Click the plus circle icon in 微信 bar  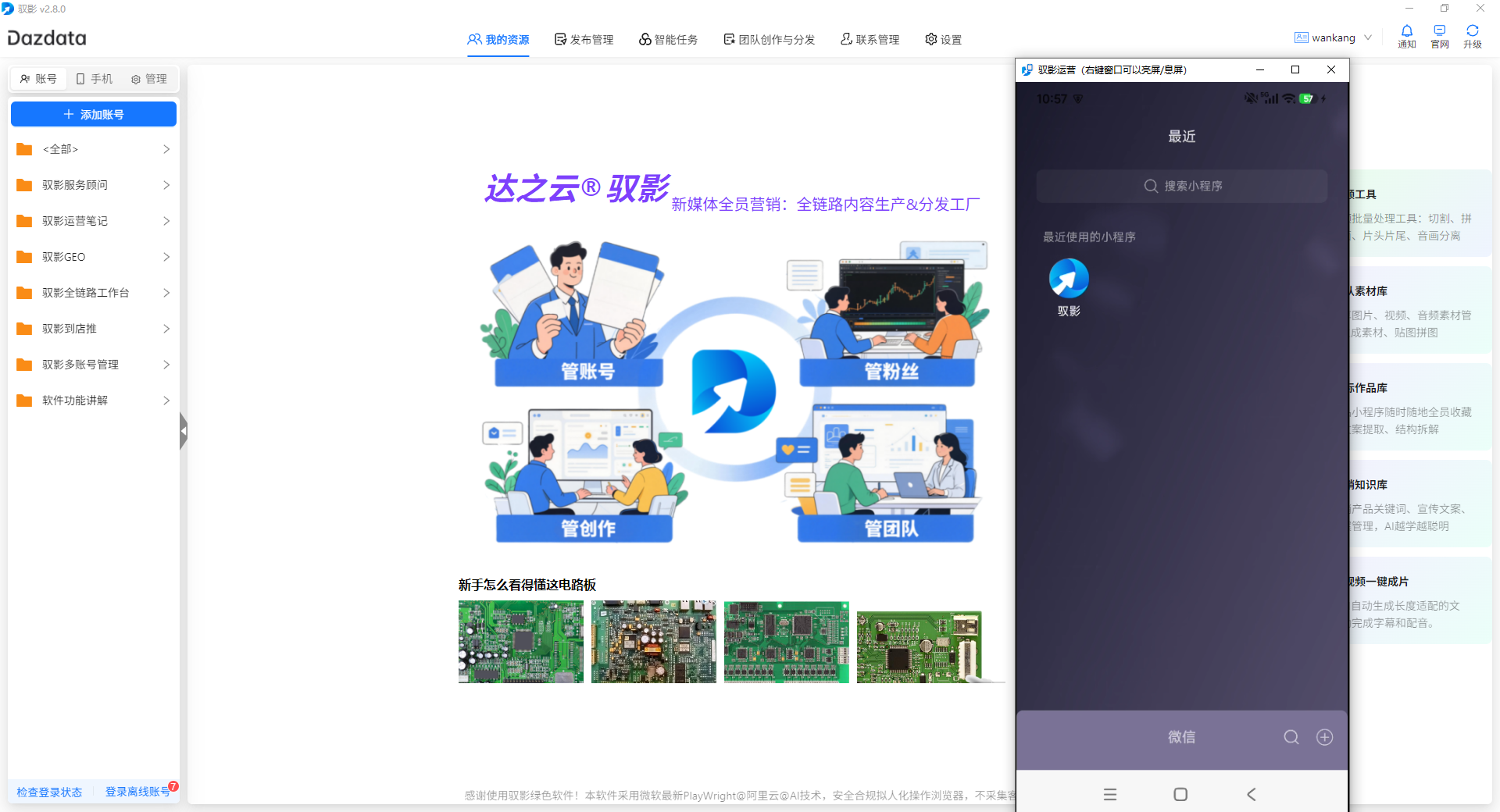[1325, 737]
